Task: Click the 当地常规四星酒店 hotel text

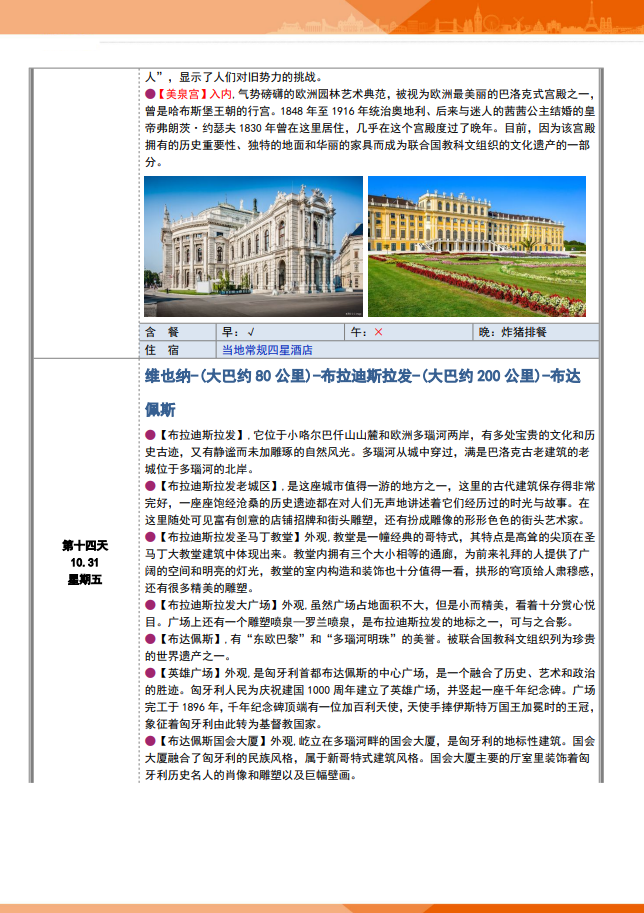Action: (x=267, y=350)
